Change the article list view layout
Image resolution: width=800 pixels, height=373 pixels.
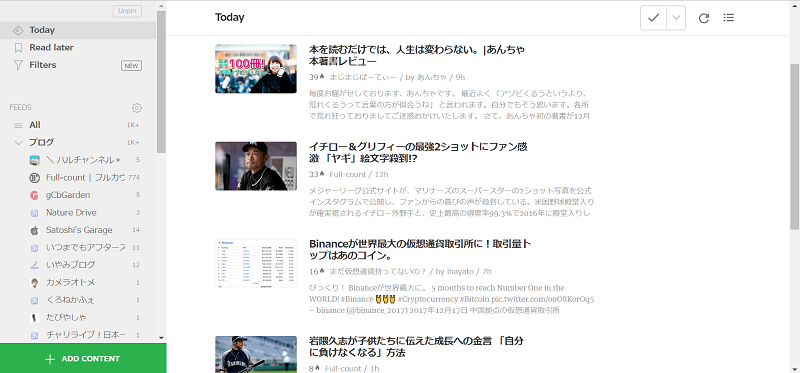pyautogui.click(x=729, y=18)
